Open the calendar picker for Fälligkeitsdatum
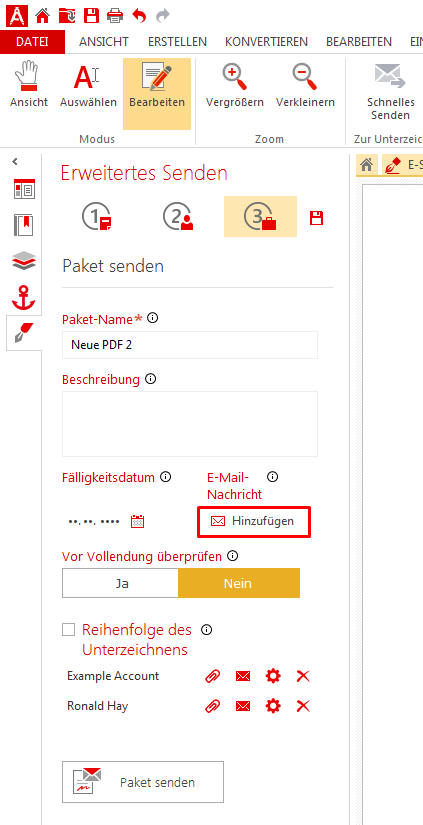This screenshot has width=423, height=825. (137, 521)
